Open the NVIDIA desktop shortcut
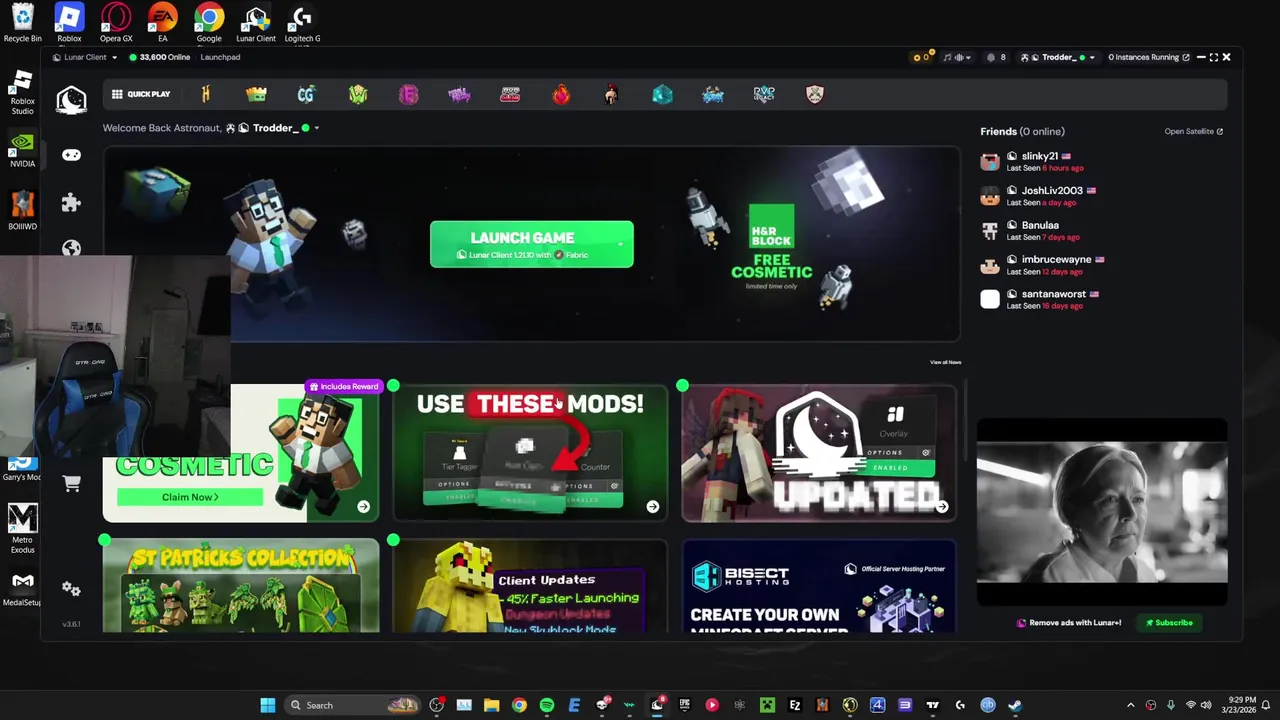1280x720 pixels. click(x=22, y=150)
